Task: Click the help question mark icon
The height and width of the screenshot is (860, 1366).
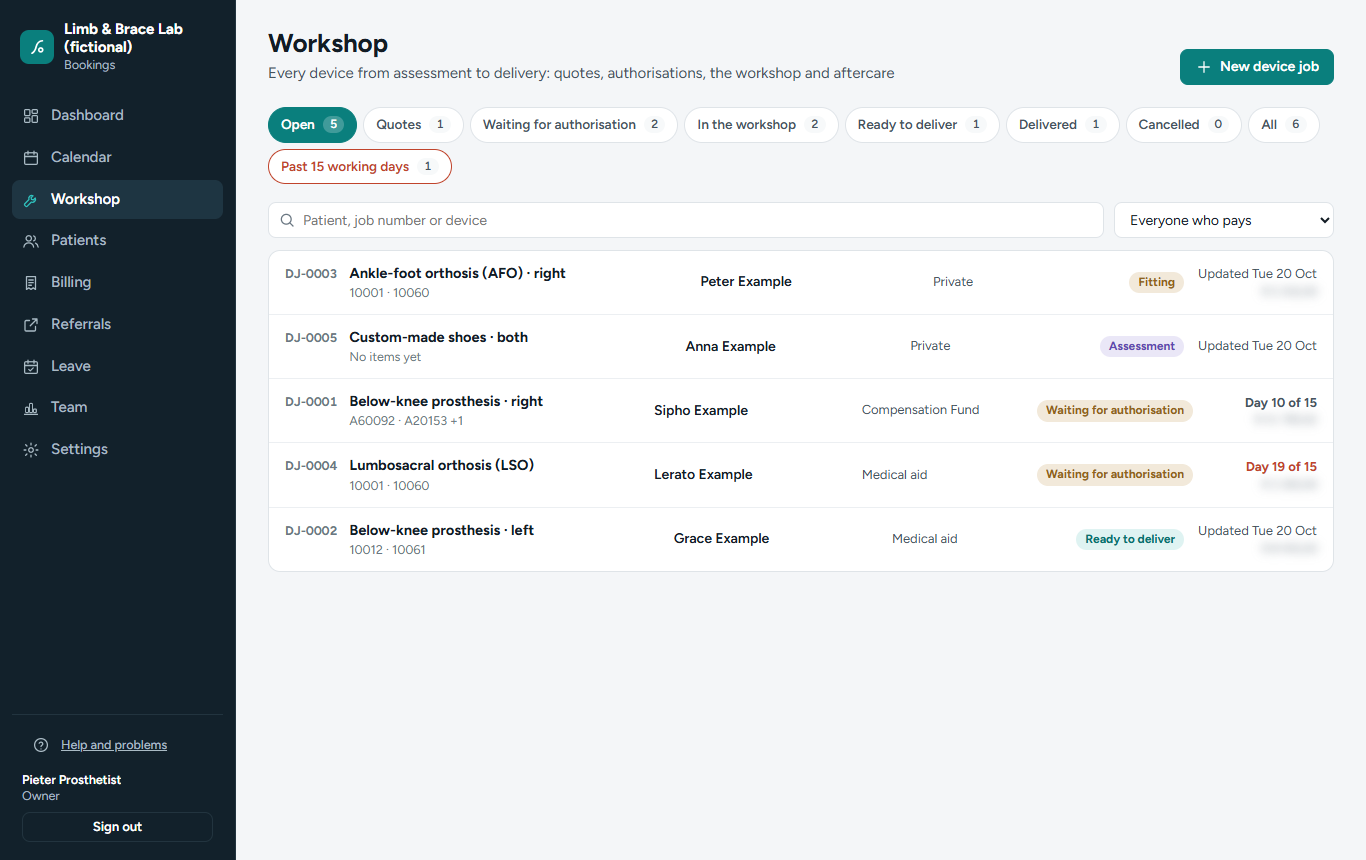Action: pyautogui.click(x=41, y=745)
